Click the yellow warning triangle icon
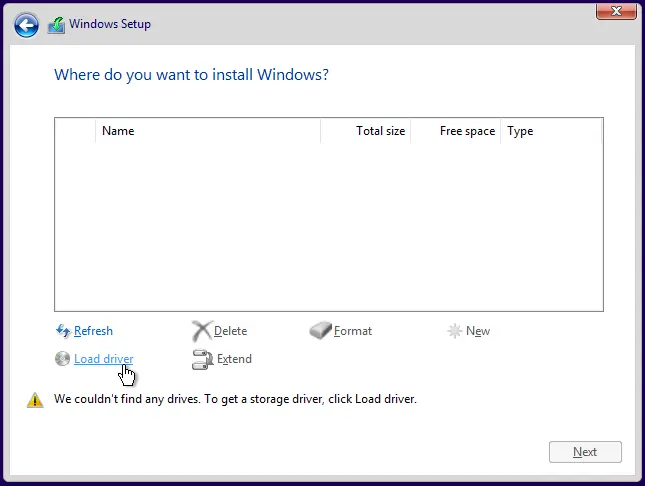 click(35, 400)
